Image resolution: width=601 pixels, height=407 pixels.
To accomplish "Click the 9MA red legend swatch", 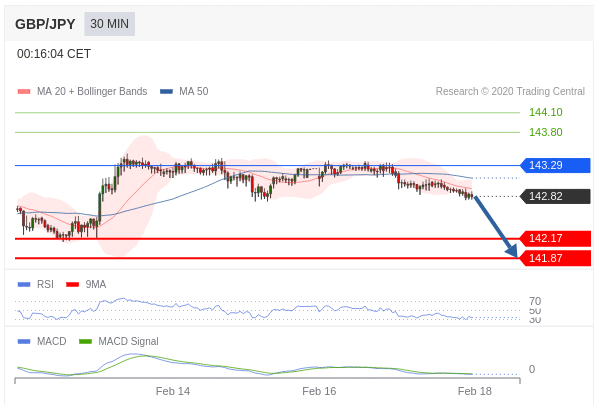I will tap(72, 284).
